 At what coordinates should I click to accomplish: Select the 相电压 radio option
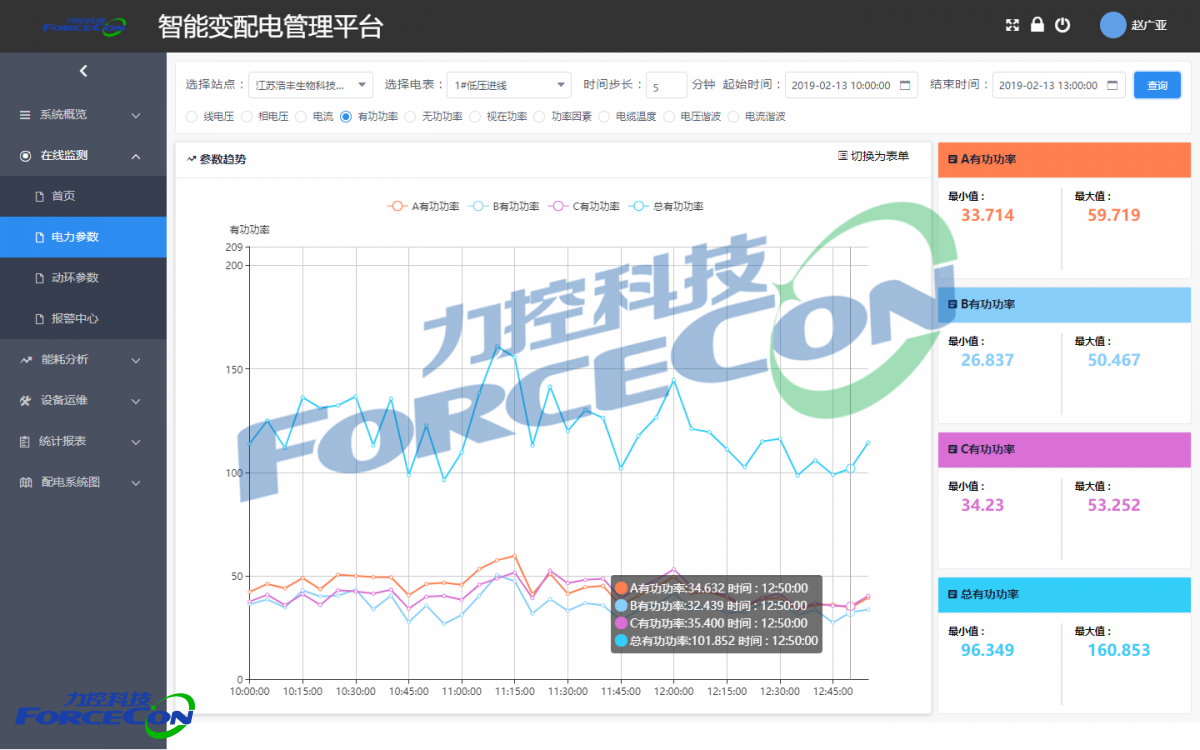pos(247,117)
